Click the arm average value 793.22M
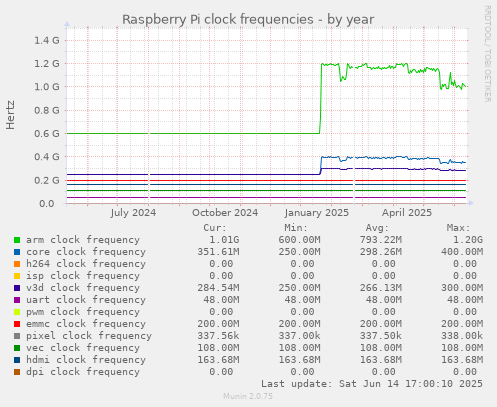Viewport: 497px width, 407px height. point(381,240)
